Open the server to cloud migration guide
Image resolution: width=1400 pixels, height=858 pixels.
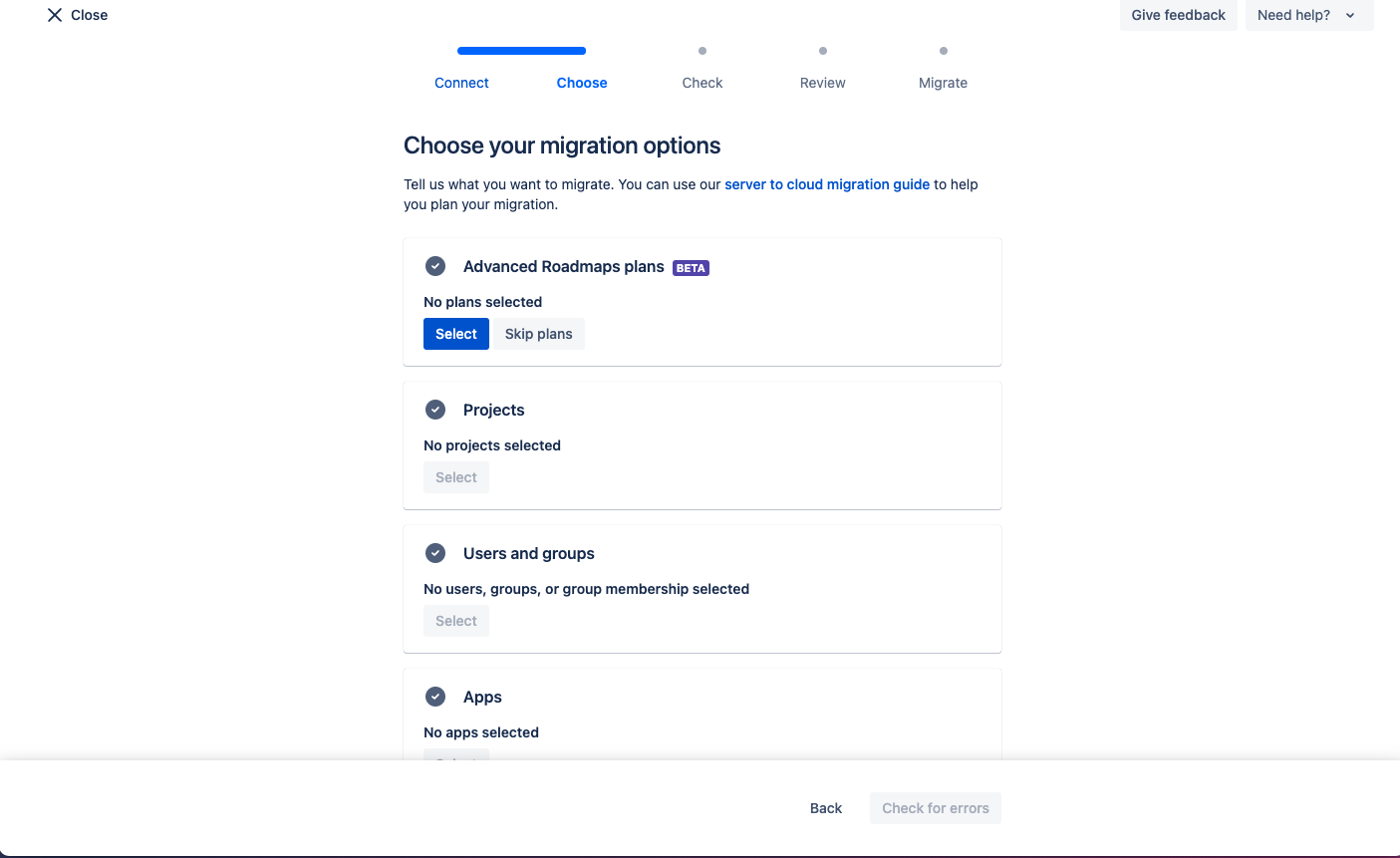(x=827, y=184)
